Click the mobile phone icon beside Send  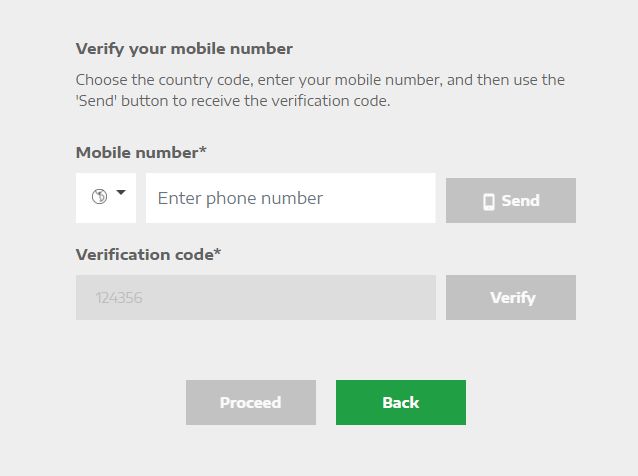point(489,201)
